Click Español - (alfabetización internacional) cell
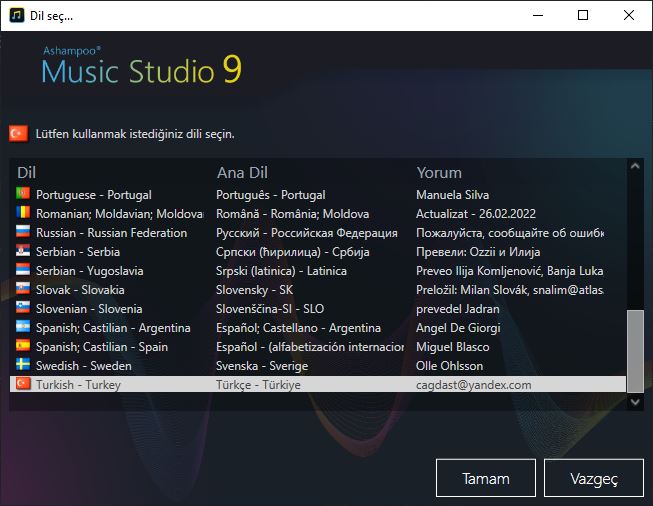653x506 pixels. 310,347
